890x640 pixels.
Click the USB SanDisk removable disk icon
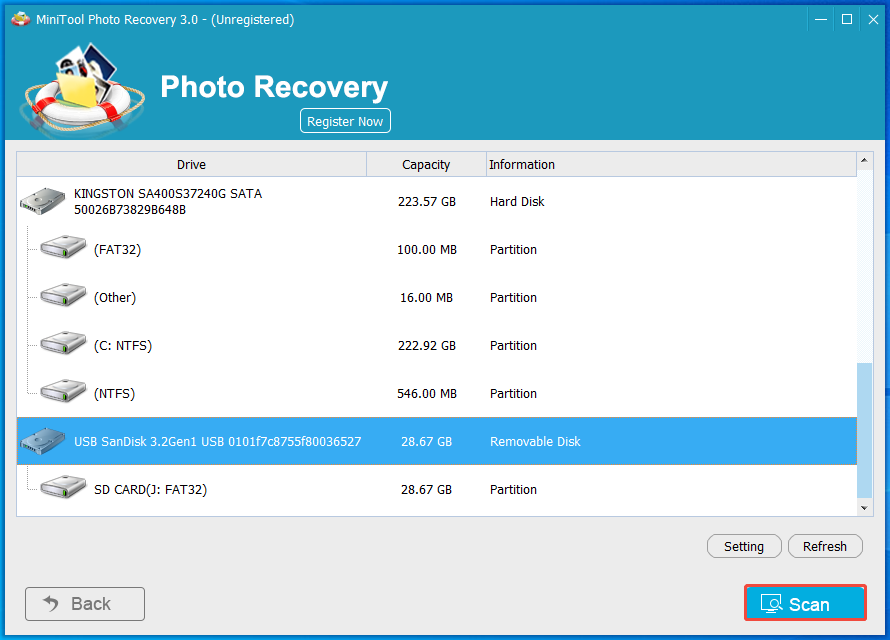(43, 441)
